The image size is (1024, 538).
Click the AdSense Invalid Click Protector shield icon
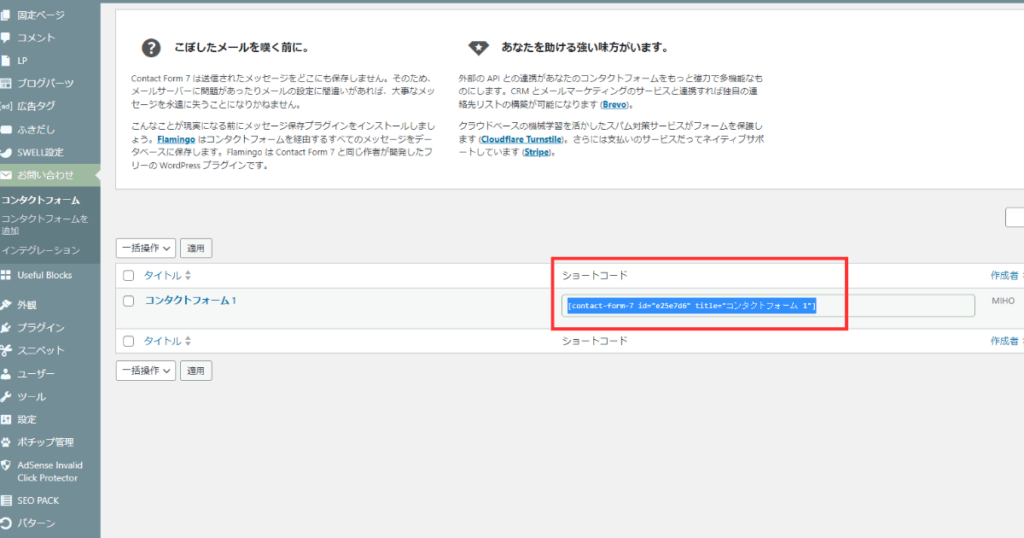pos(5,466)
